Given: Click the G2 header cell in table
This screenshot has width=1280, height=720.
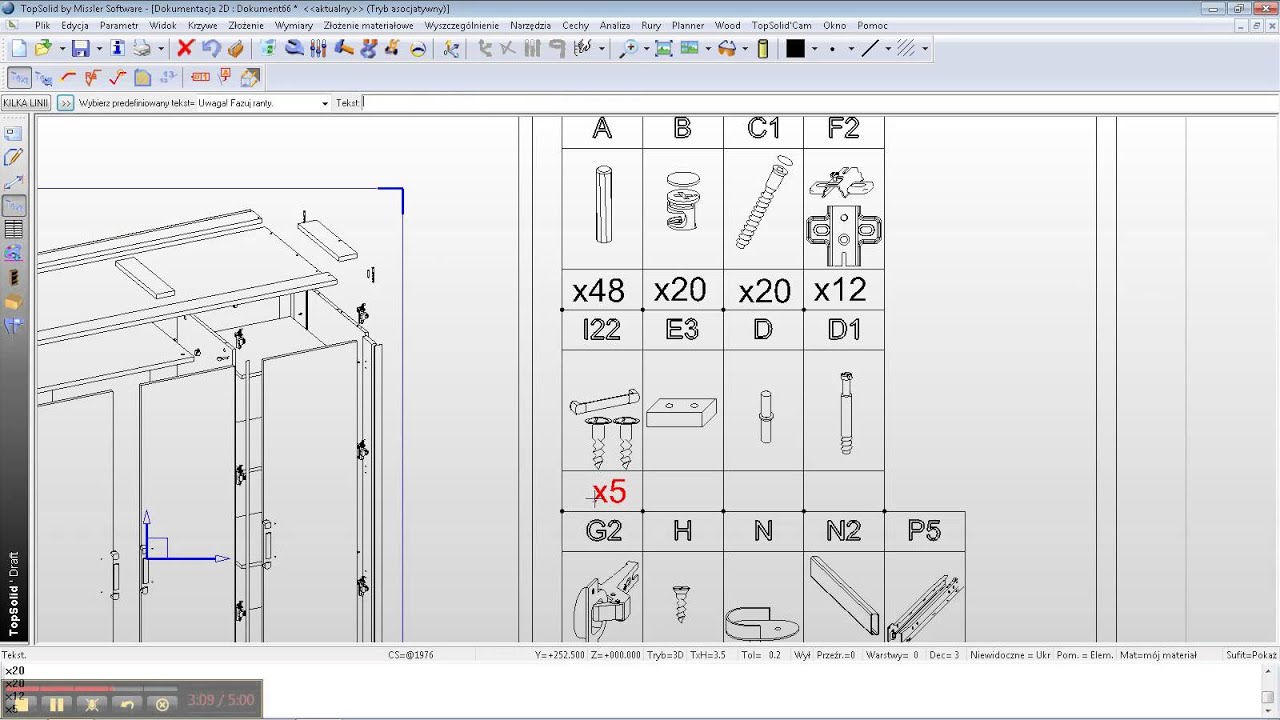Looking at the screenshot, I should coord(603,531).
